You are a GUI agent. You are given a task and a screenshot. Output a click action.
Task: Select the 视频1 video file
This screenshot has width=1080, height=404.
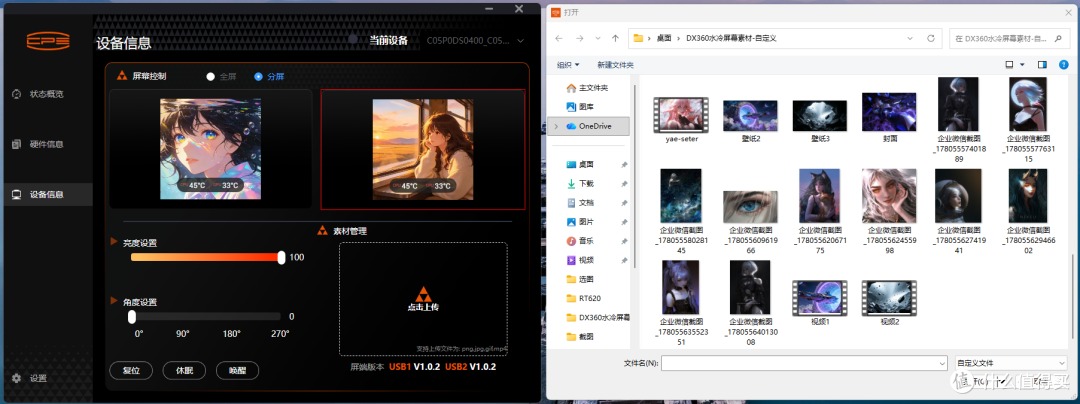click(x=820, y=303)
